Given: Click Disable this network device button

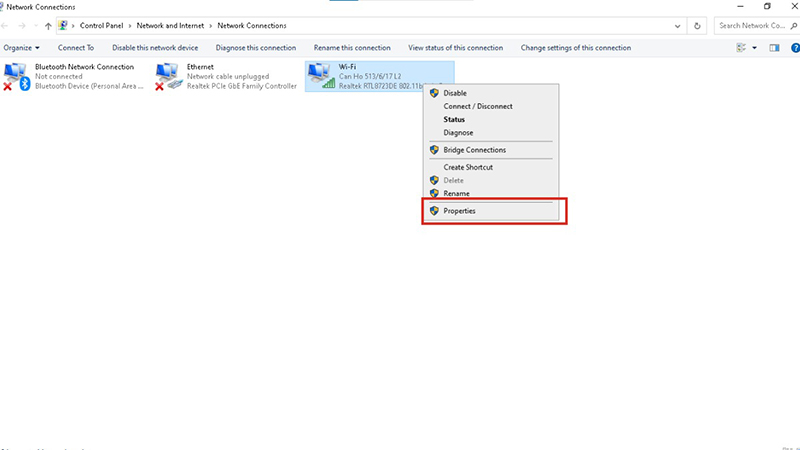Looking at the screenshot, I should [x=155, y=47].
